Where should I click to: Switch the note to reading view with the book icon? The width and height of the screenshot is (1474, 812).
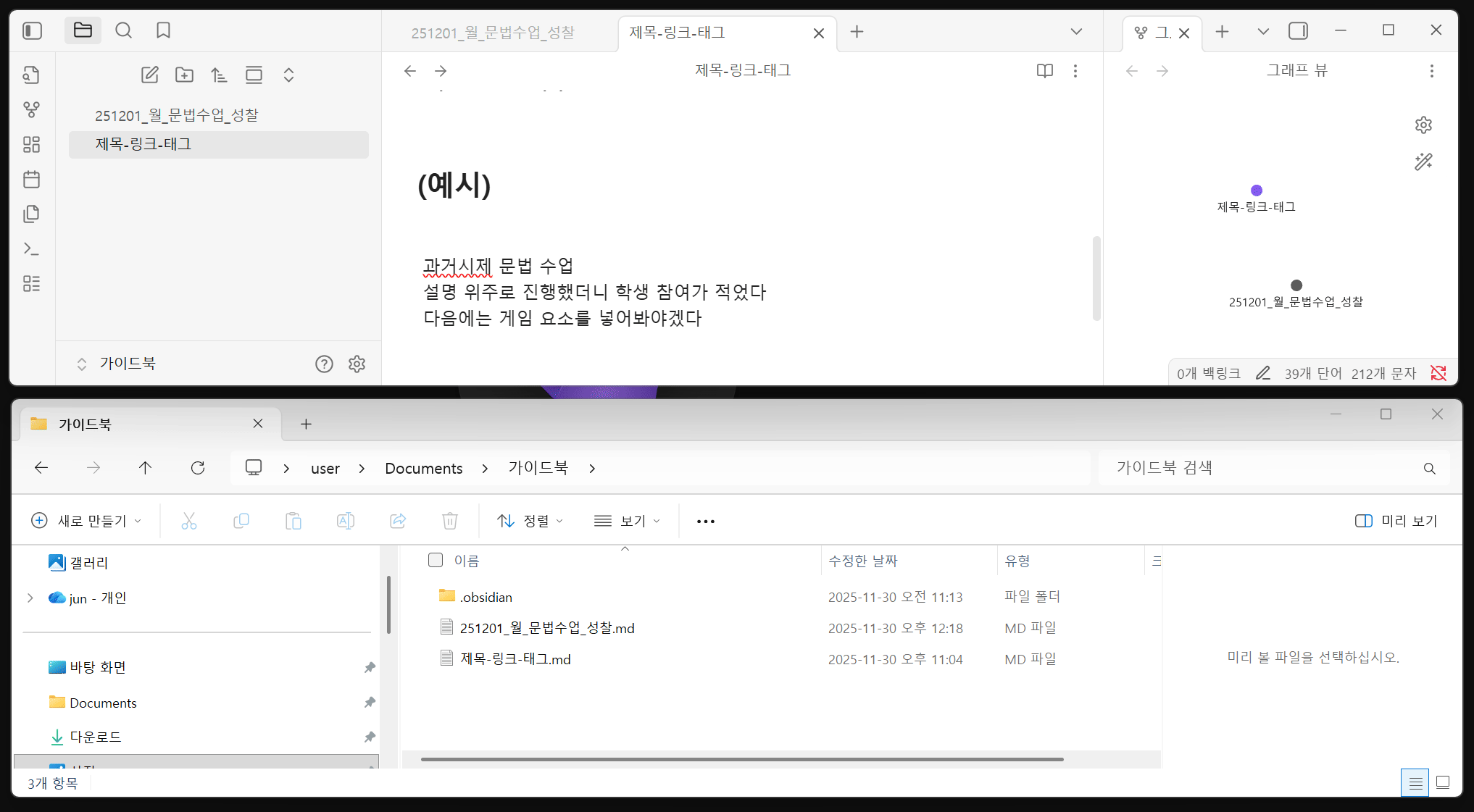[x=1044, y=70]
